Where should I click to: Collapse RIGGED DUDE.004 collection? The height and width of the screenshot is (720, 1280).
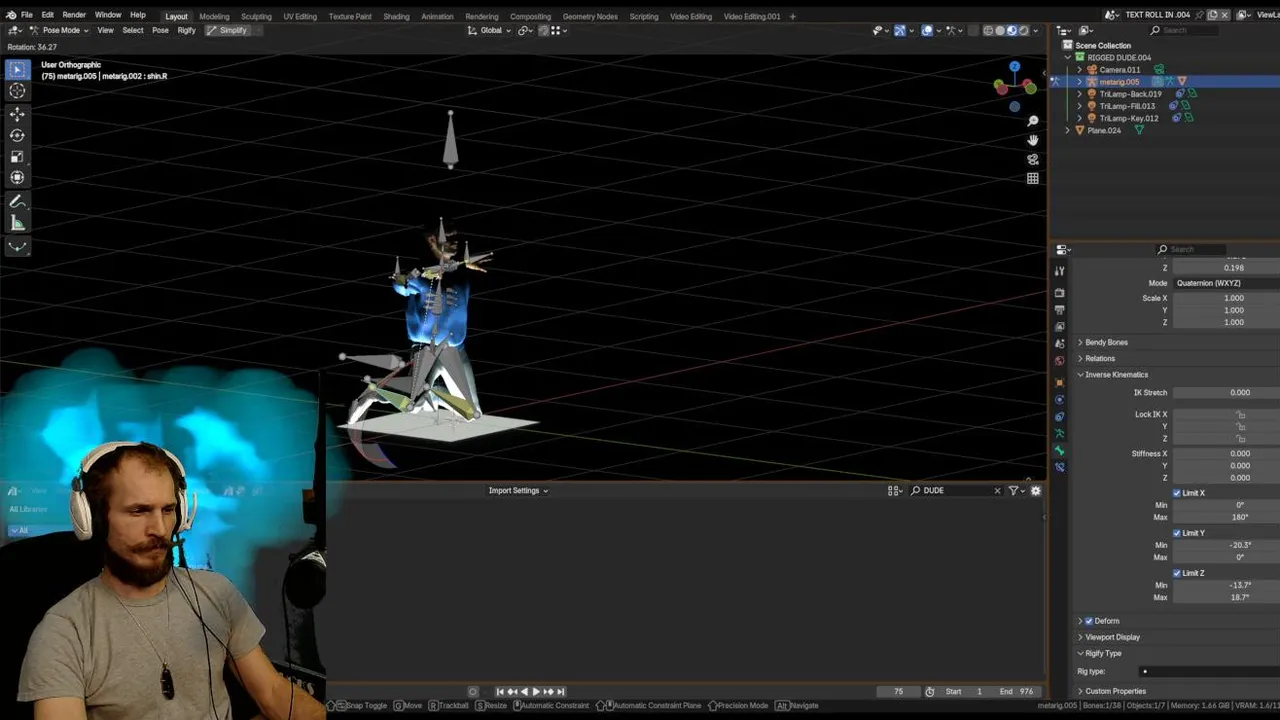tap(1067, 57)
